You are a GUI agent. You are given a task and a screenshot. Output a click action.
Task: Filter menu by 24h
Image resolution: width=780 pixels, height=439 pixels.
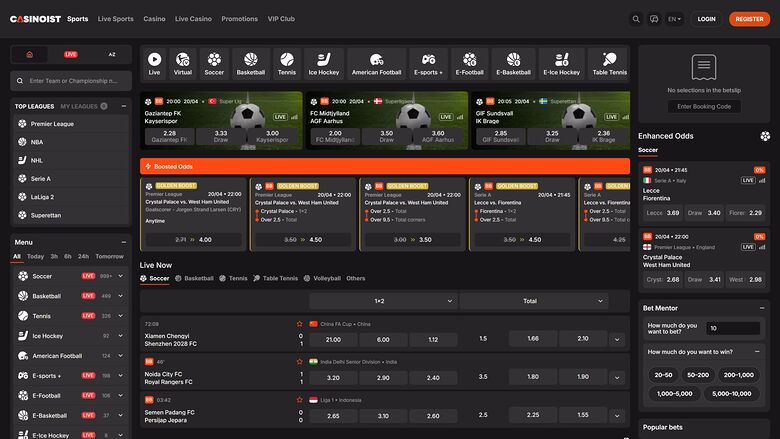[83, 257]
